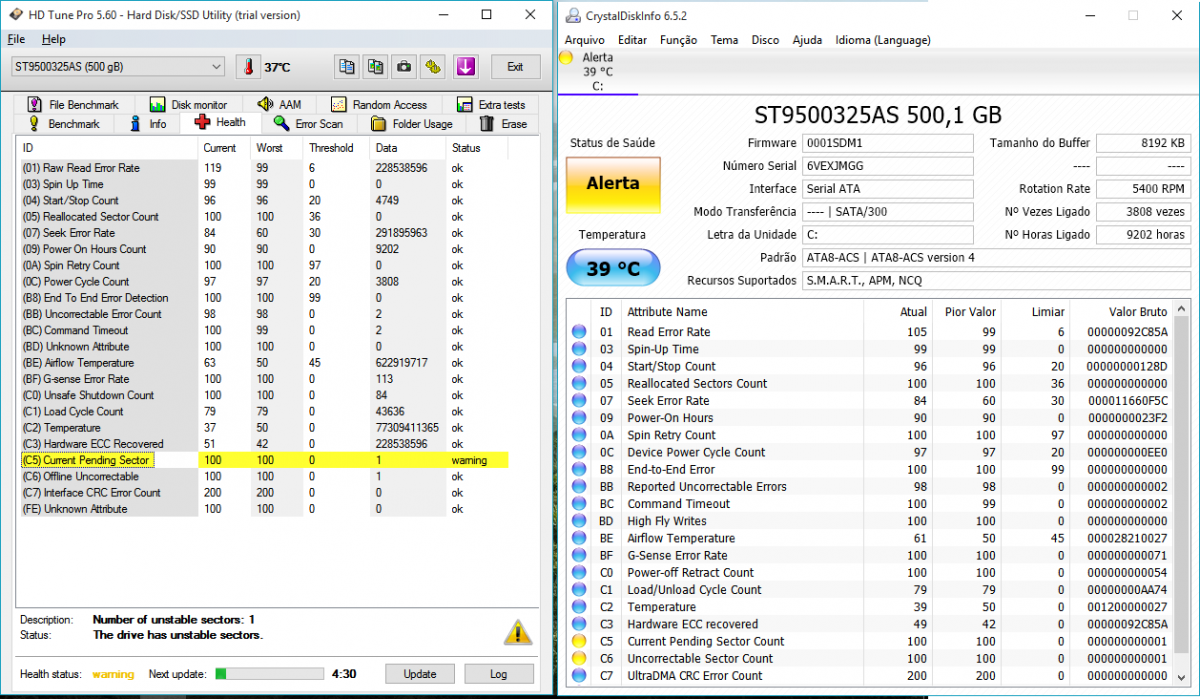Sort by the Threshold column header

click(336, 148)
